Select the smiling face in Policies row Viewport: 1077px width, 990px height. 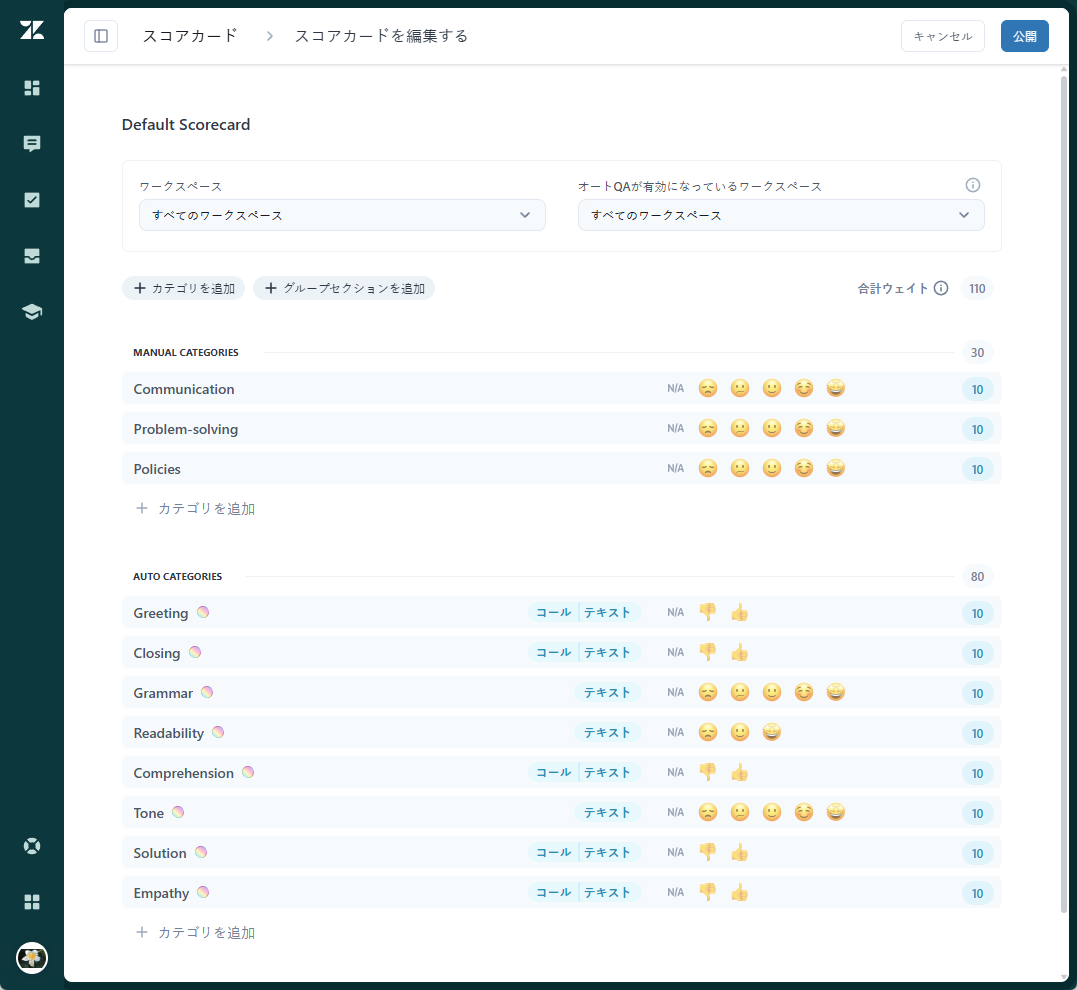(x=771, y=469)
